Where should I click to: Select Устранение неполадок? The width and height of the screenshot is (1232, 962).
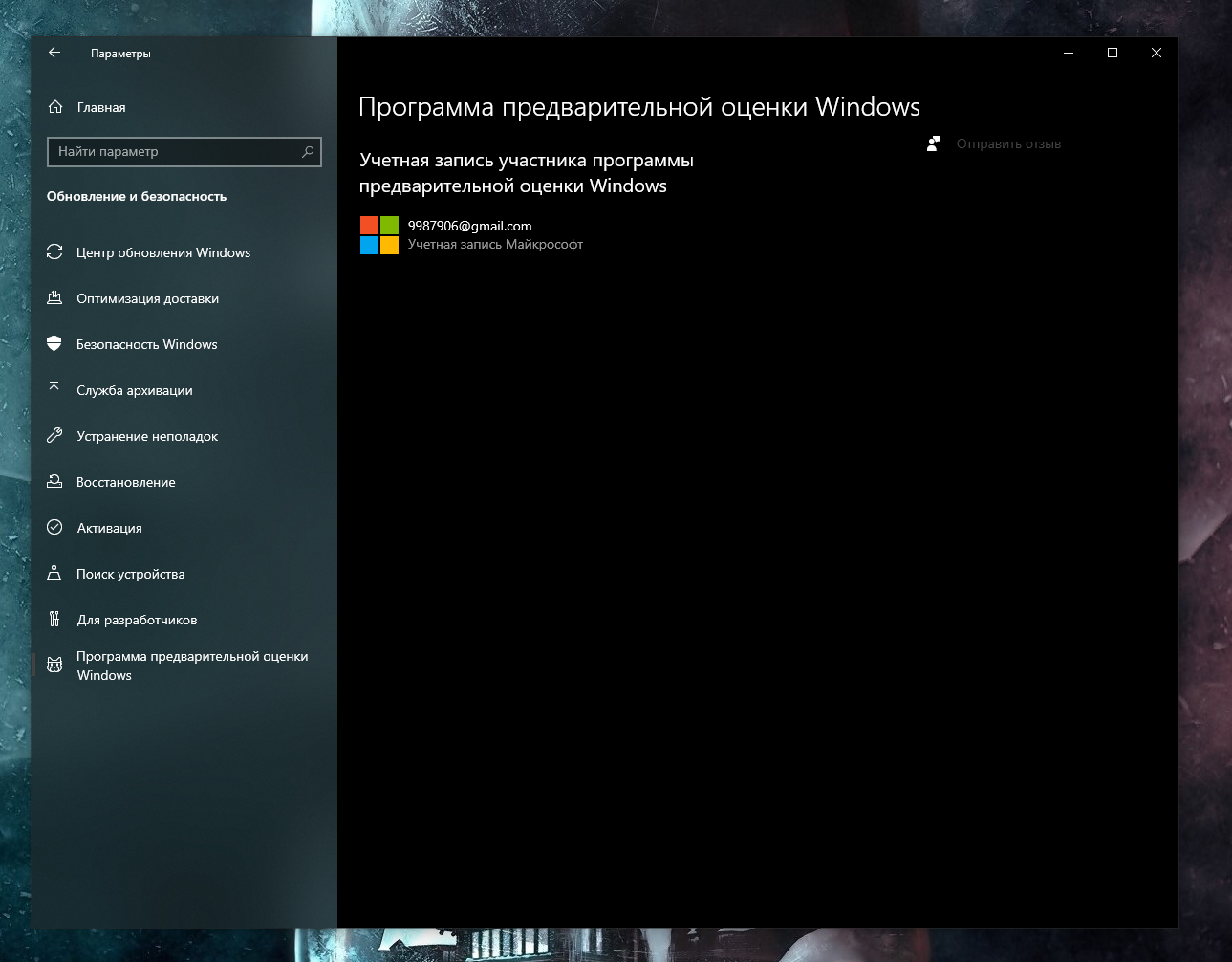coord(184,436)
